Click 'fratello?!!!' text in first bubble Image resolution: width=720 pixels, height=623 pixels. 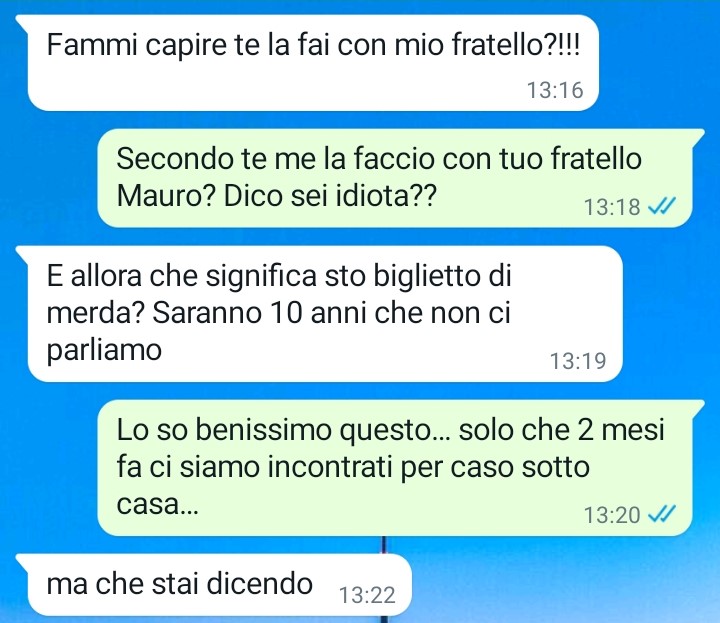(516, 45)
